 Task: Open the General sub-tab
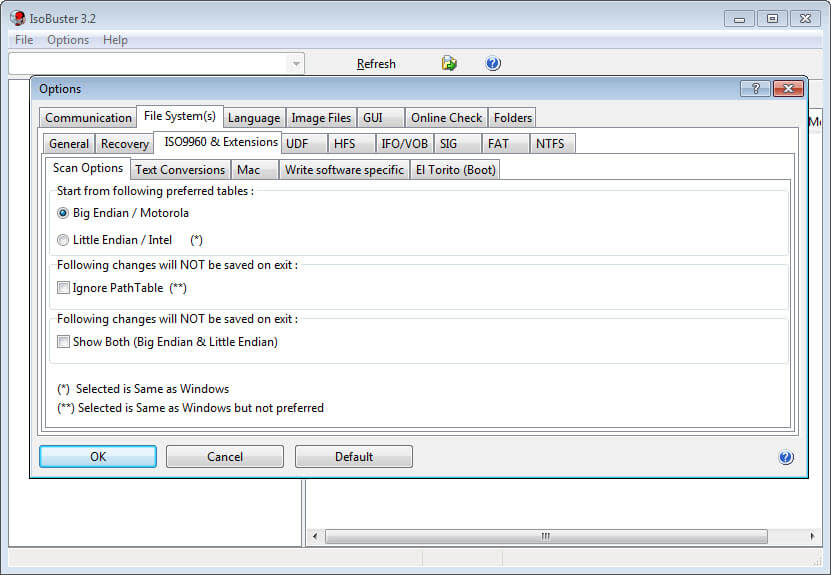(x=69, y=144)
